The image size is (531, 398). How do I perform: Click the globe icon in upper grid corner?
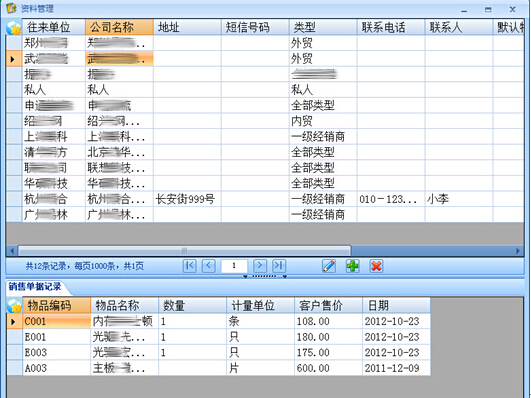[x=14, y=27]
